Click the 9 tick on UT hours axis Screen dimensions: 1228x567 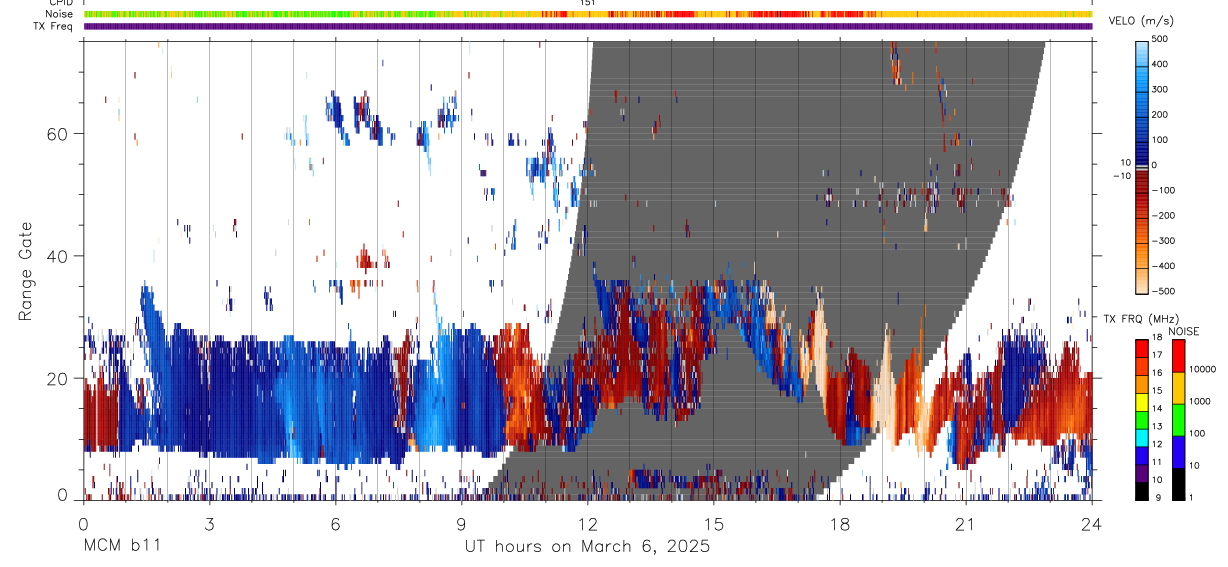coord(461,525)
